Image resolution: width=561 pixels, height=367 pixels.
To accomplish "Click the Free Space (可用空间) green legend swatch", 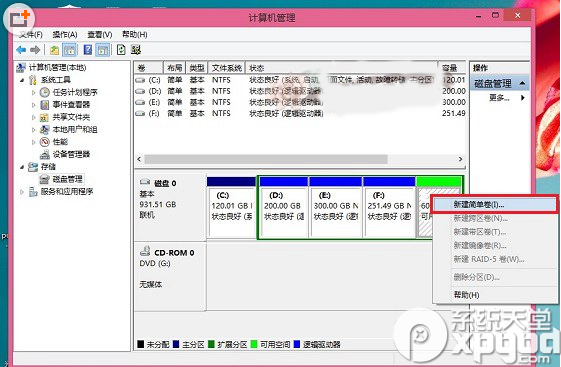I will 254,344.
